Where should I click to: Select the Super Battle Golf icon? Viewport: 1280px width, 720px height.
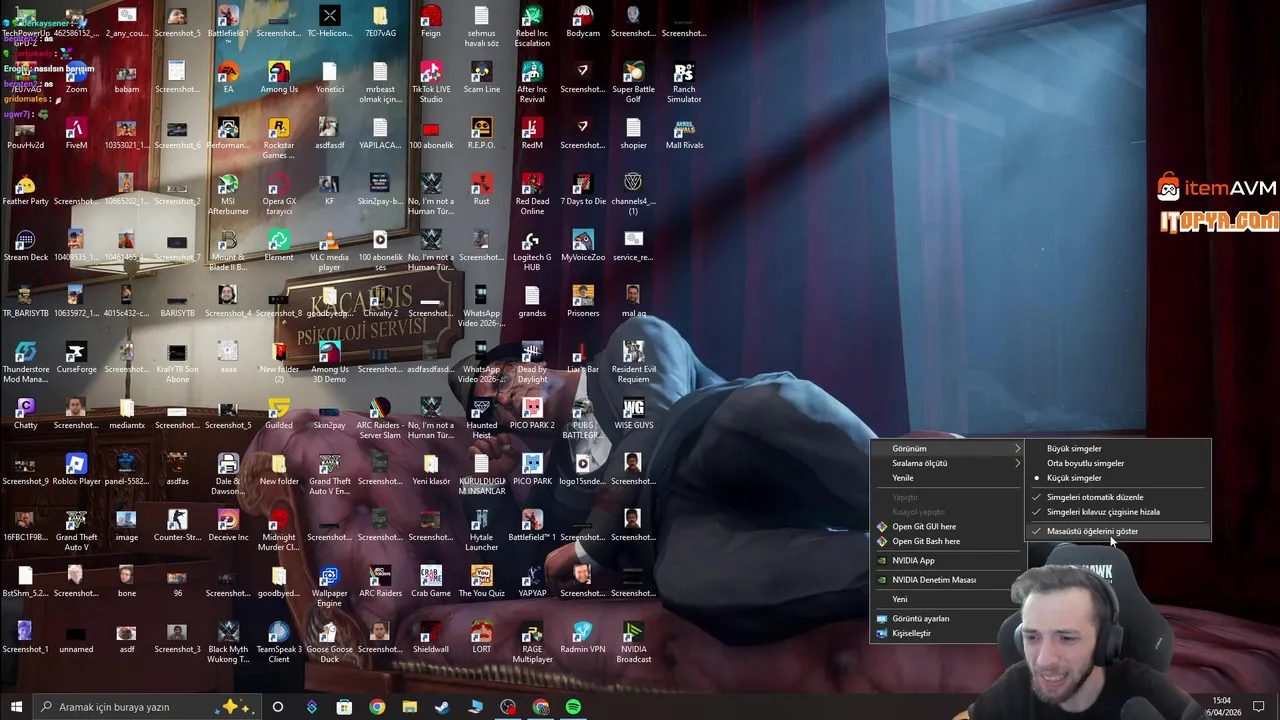click(x=633, y=81)
